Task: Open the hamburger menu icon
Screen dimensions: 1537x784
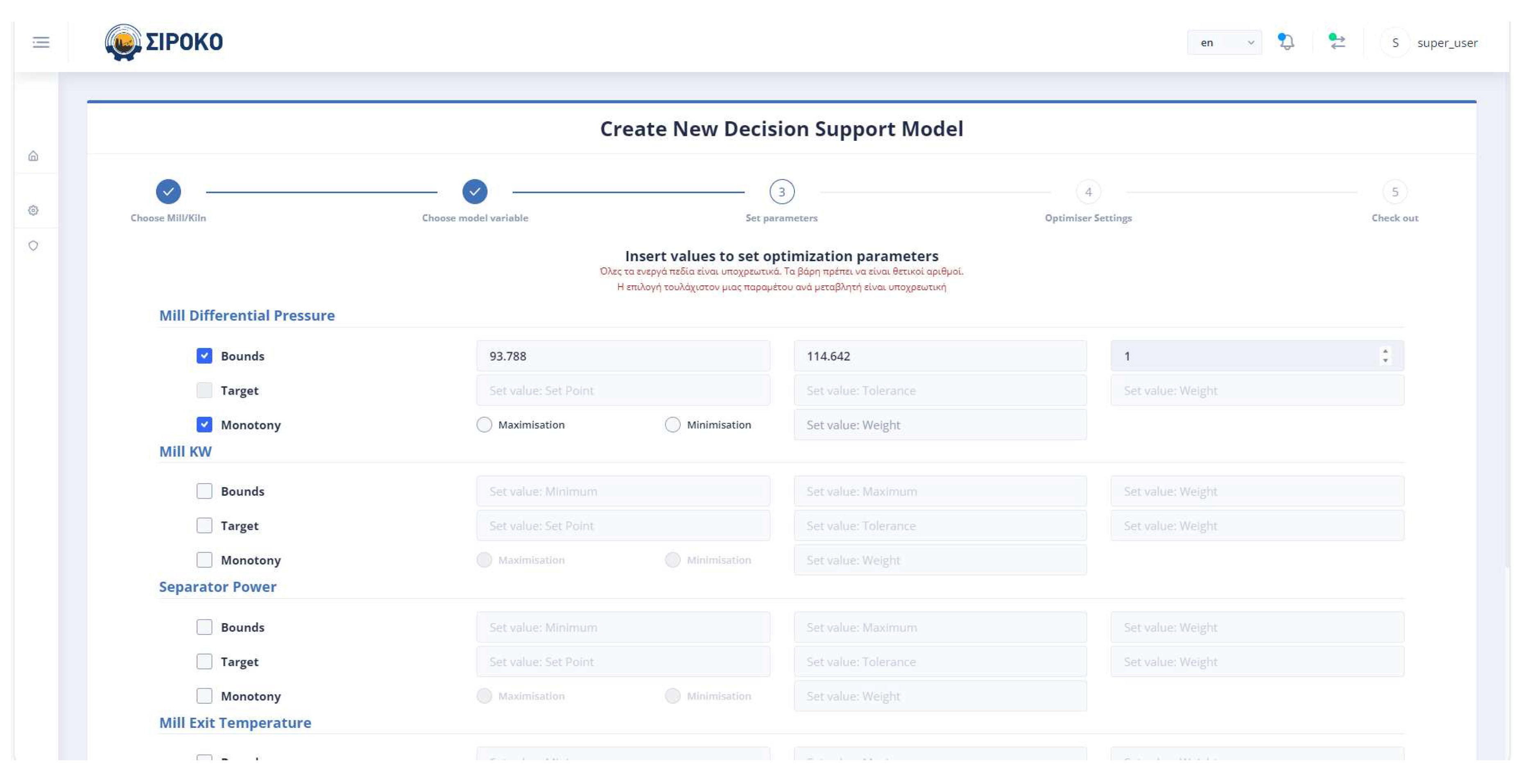Action: (x=41, y=42)
